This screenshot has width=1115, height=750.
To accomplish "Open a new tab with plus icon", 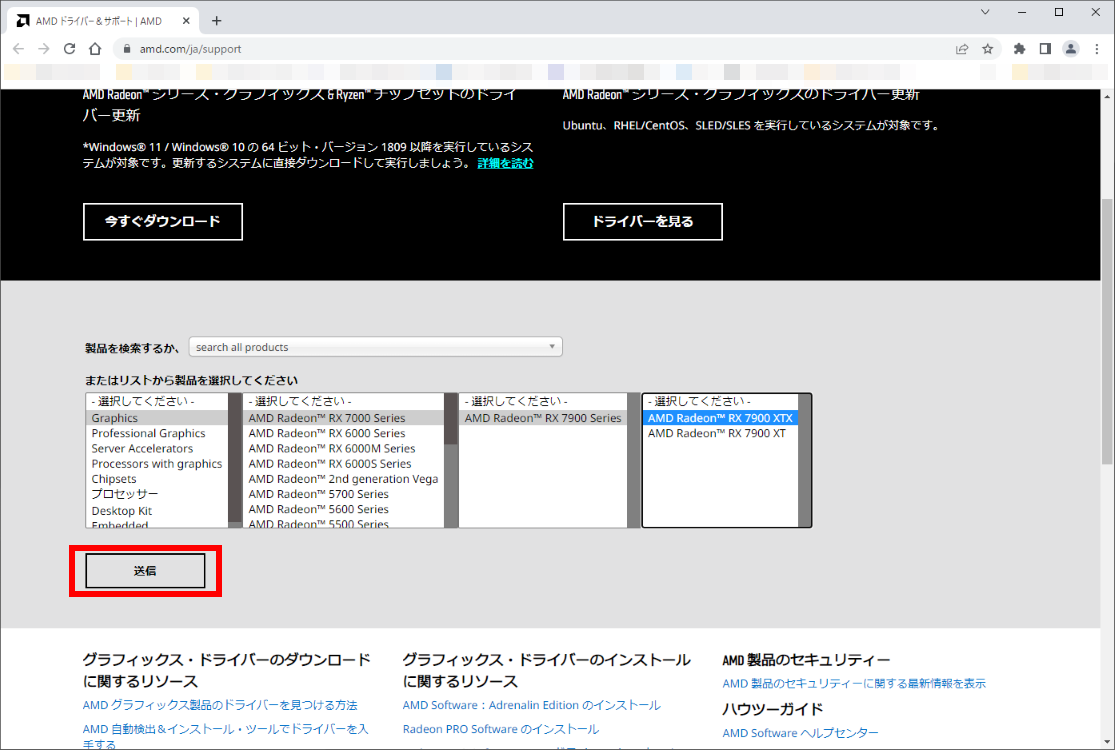I will coord(217,21).
